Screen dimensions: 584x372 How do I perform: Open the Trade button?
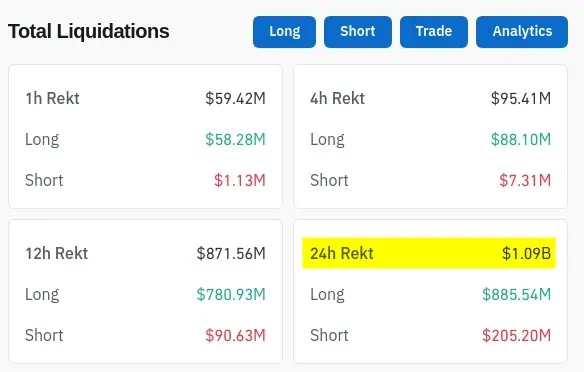click(x=434, y=32)
